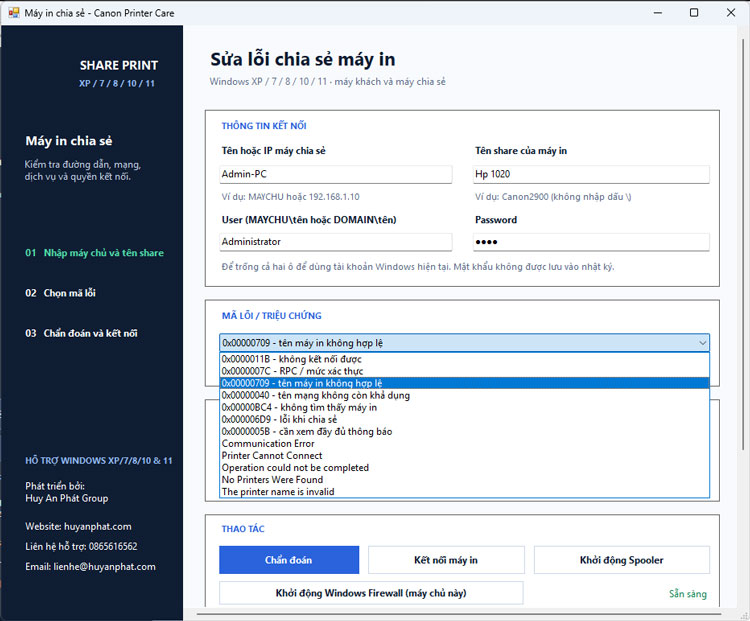Click Kết nối máy in button

[446, 560]
